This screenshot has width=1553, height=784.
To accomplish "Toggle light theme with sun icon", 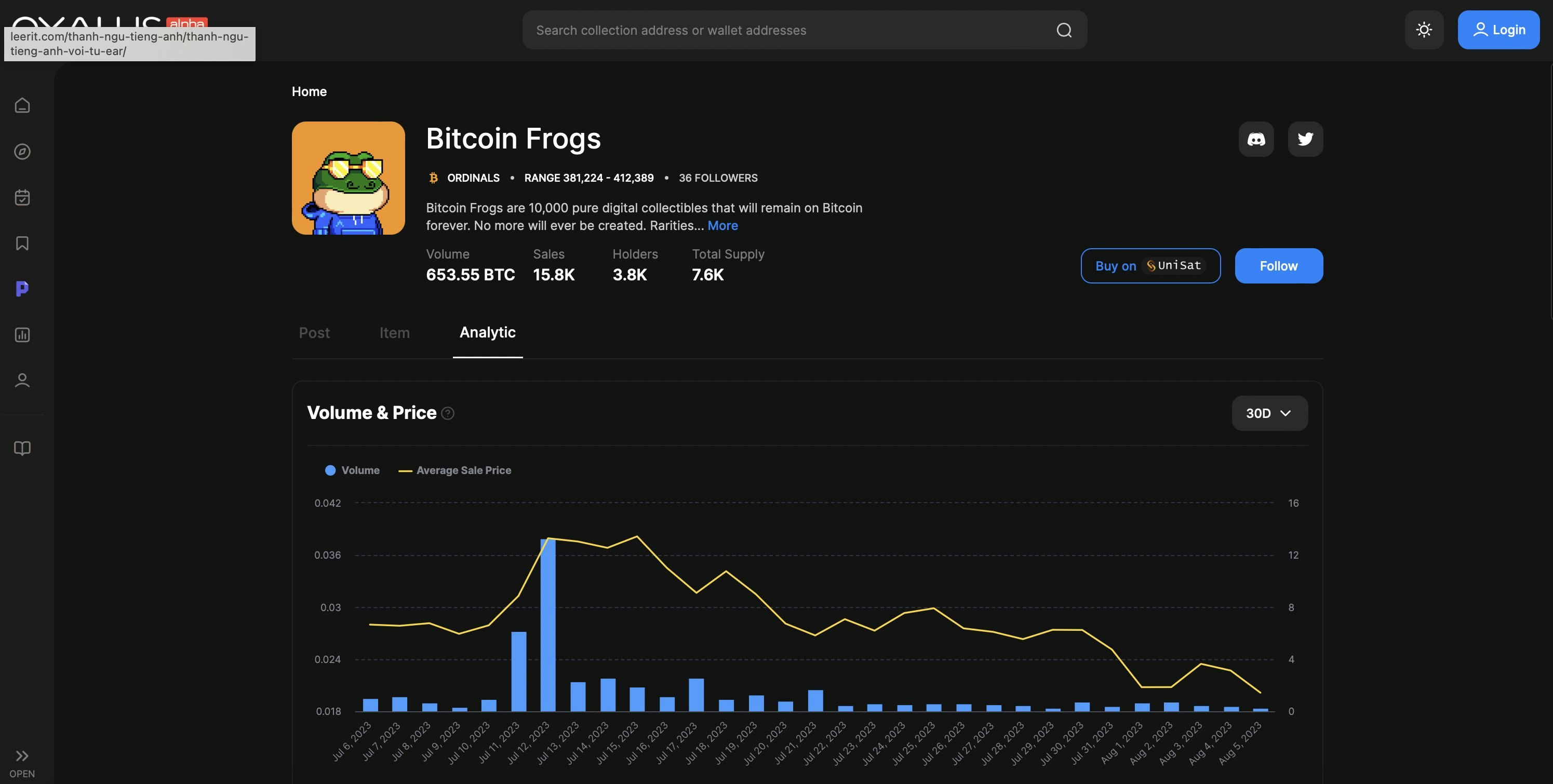I will coord(1424,30).
